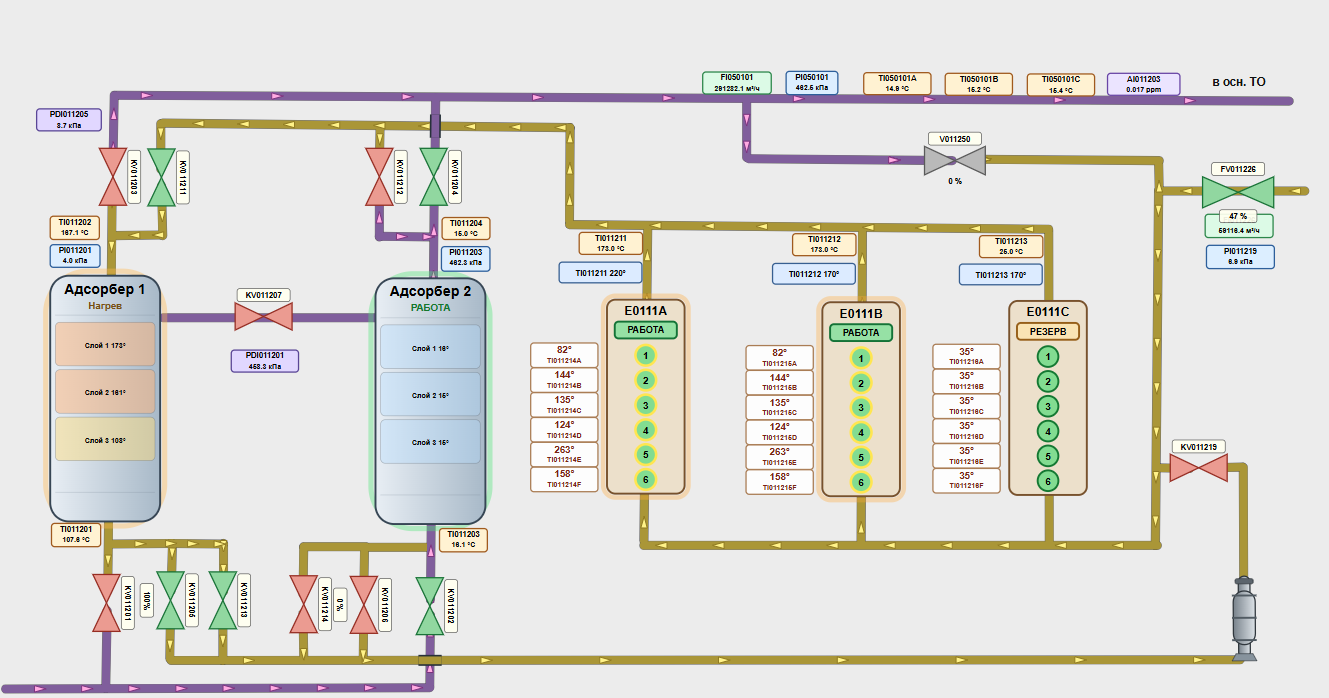The width and height of the screenshot is (1329, 698).
Task: Select heater element 5 in E0111B
Action: [860, 457]
